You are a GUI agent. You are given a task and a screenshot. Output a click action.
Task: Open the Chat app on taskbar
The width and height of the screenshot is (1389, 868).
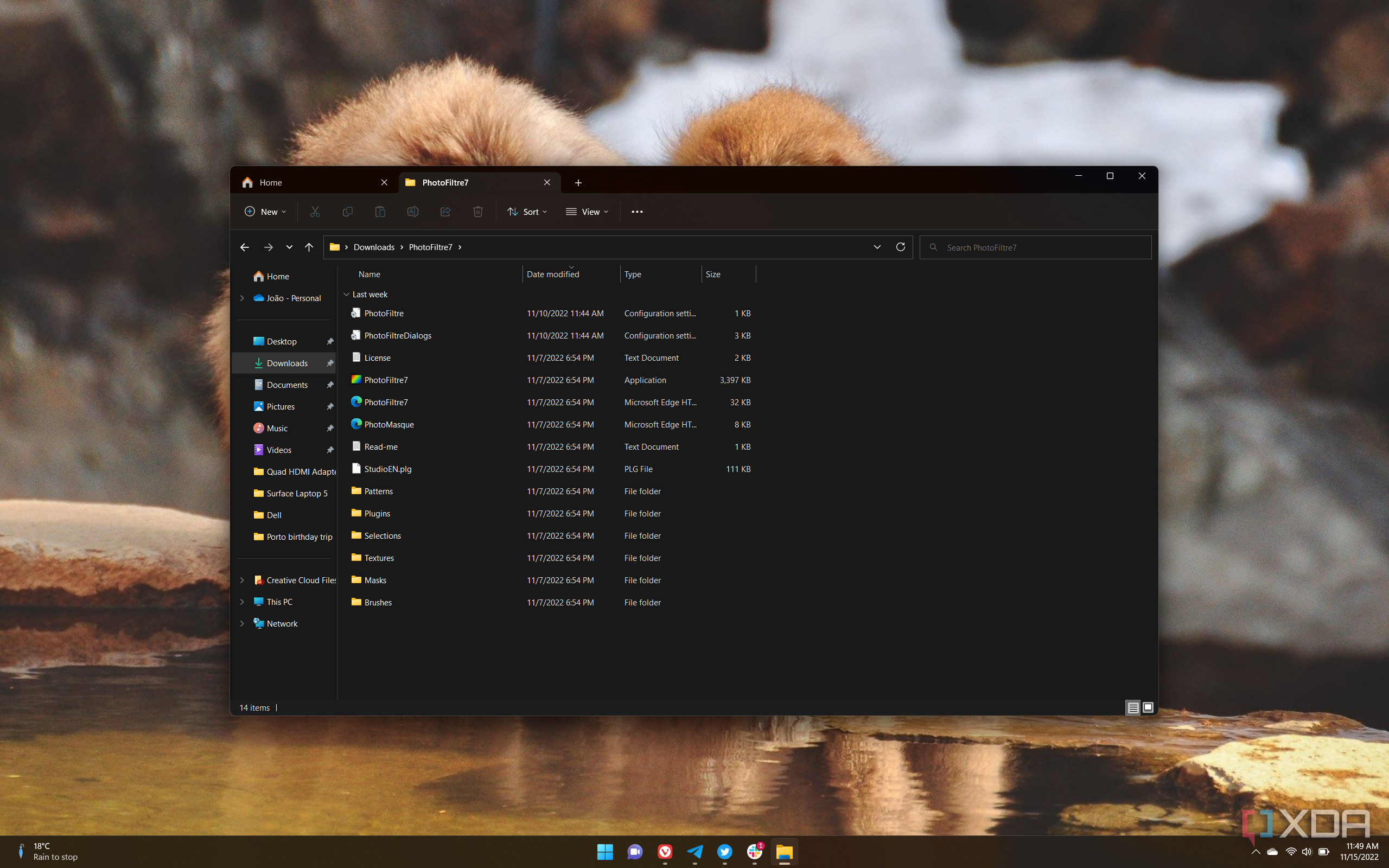coord(635,851)
